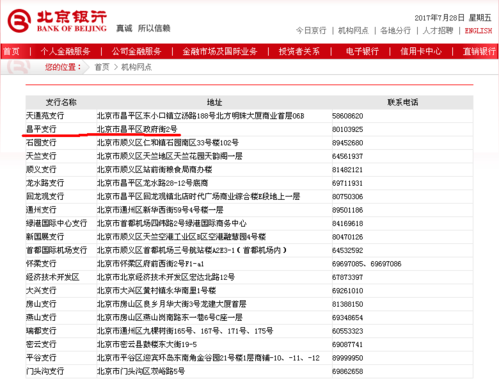Click phone number 67873397
499x388 pixels.
tap(348, 277)
